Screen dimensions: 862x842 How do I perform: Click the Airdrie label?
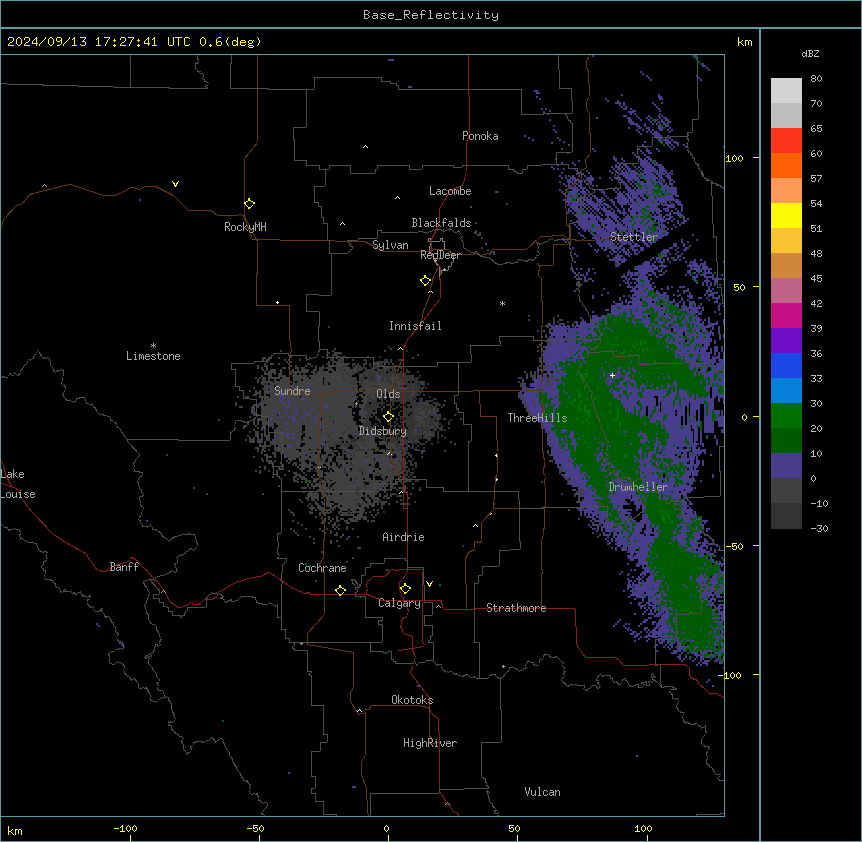403,537
